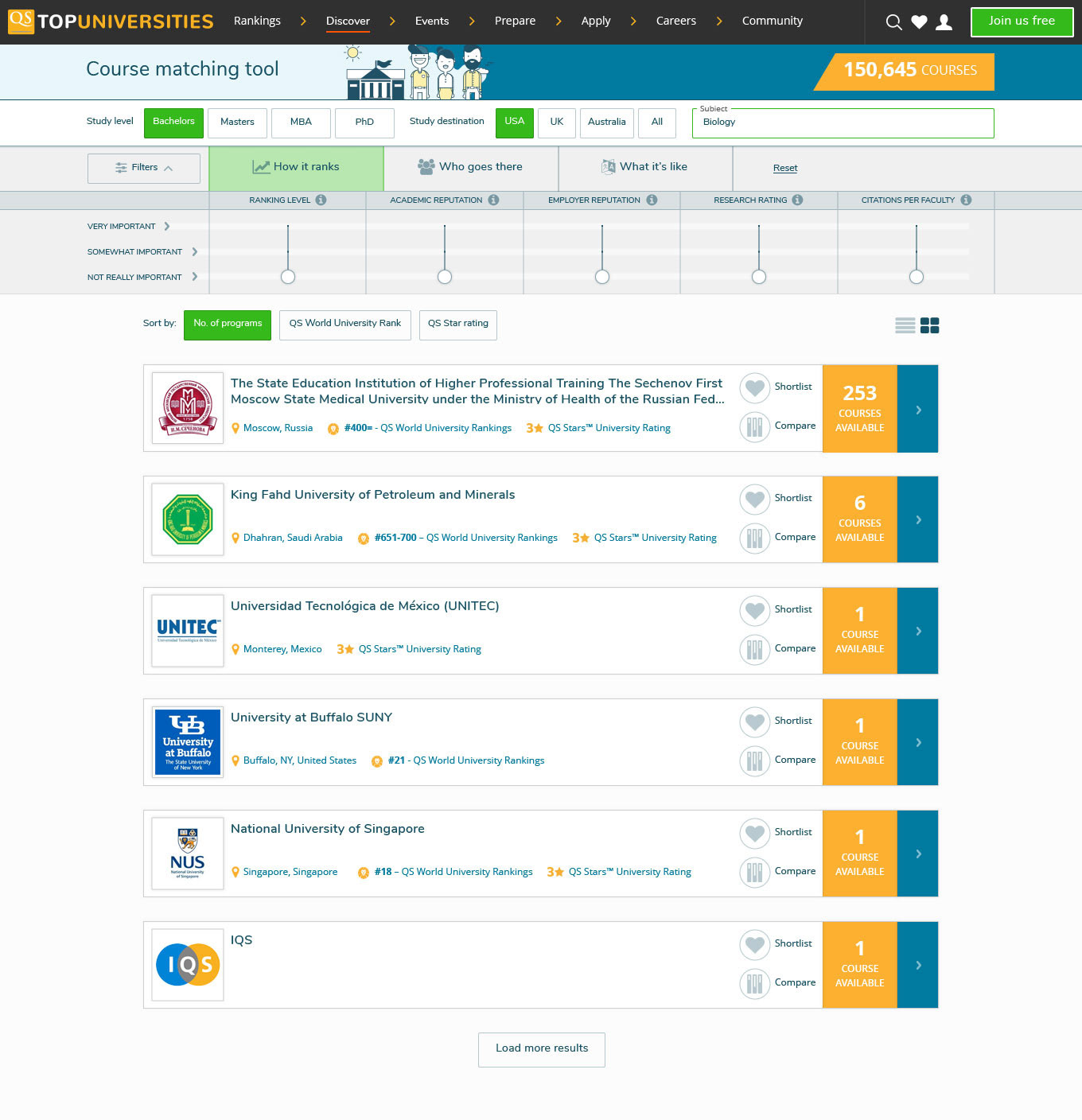
Task: Select PhD study level
Action: 364,122
